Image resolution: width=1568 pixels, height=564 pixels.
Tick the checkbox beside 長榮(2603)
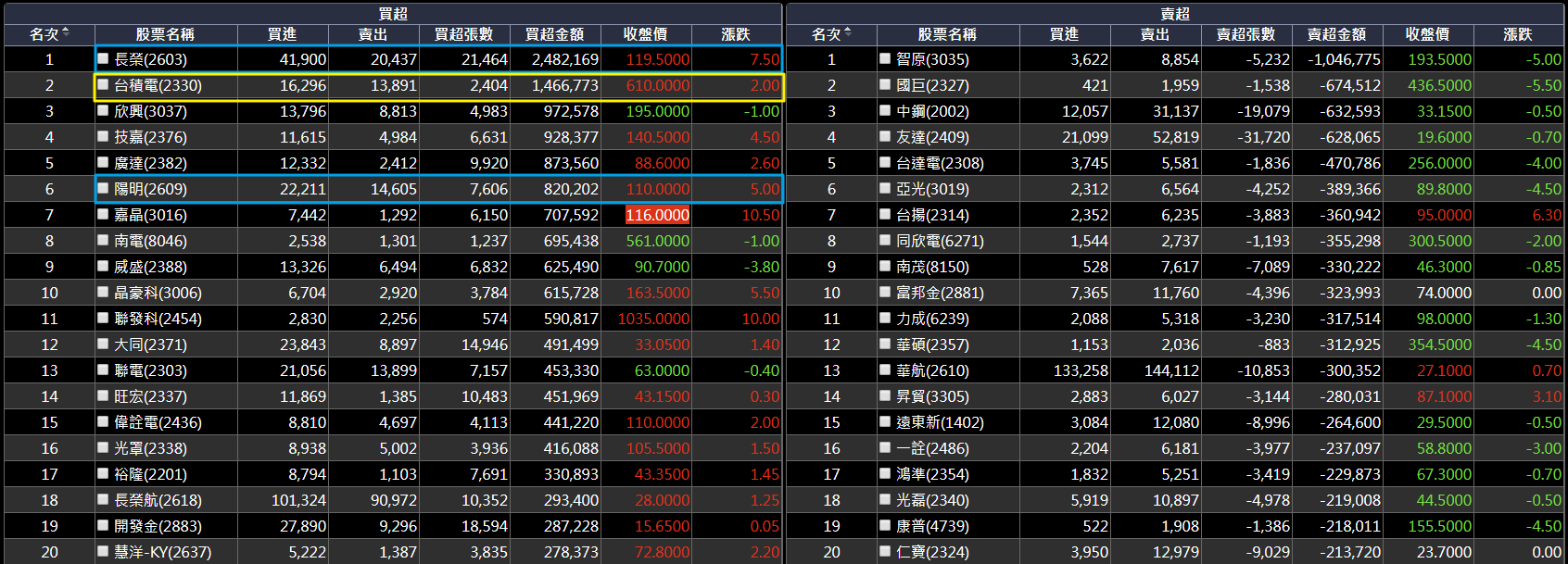coord(104,58)
